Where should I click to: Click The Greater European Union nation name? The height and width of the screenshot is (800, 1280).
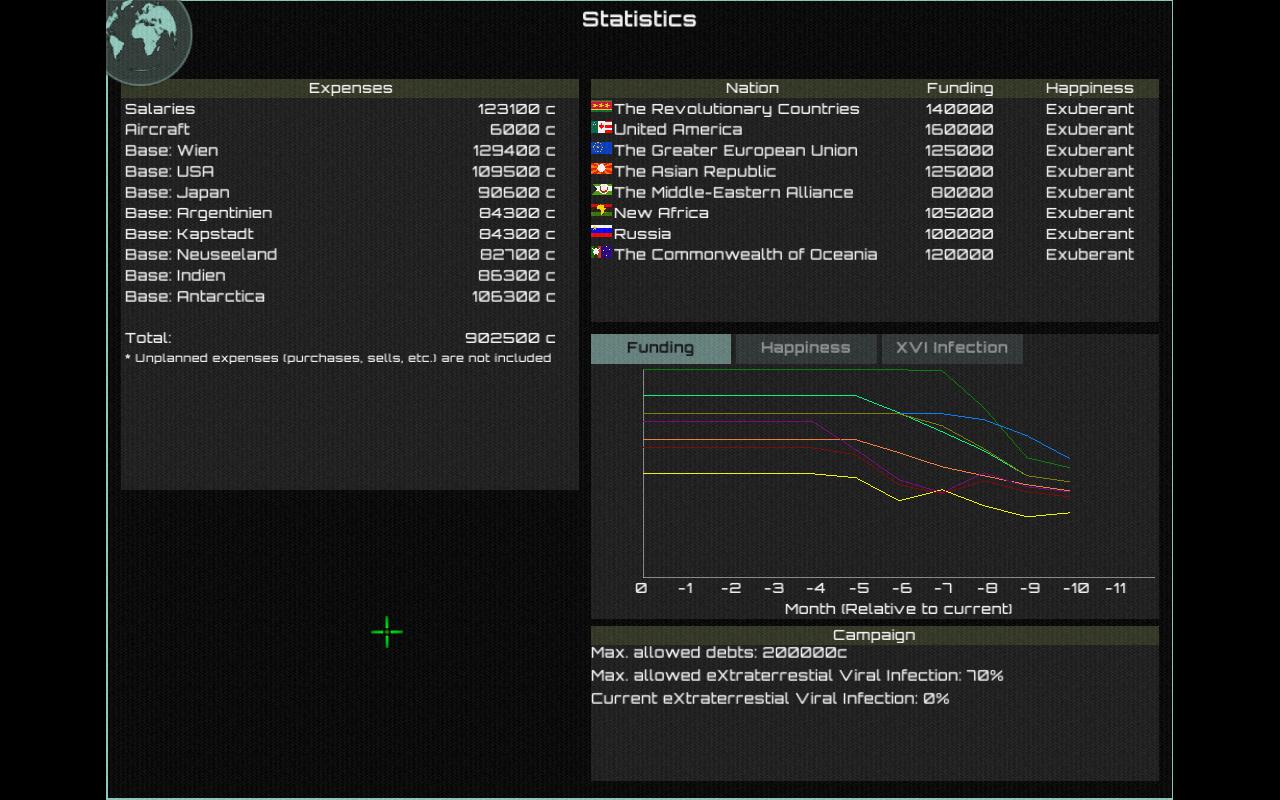point(736,150)
